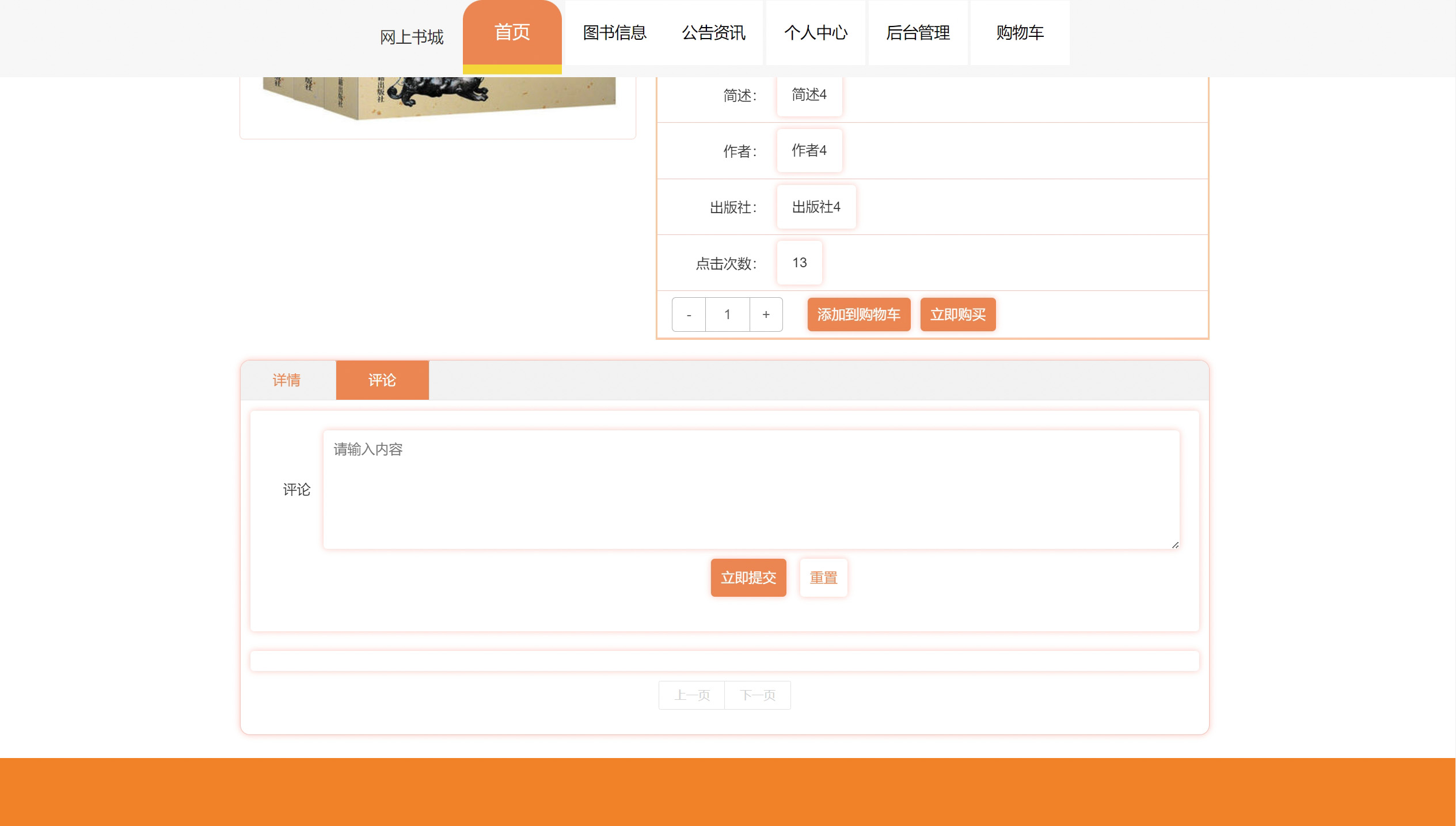
Task: Select the 评论 tab
Action: (x=382, y=380)
